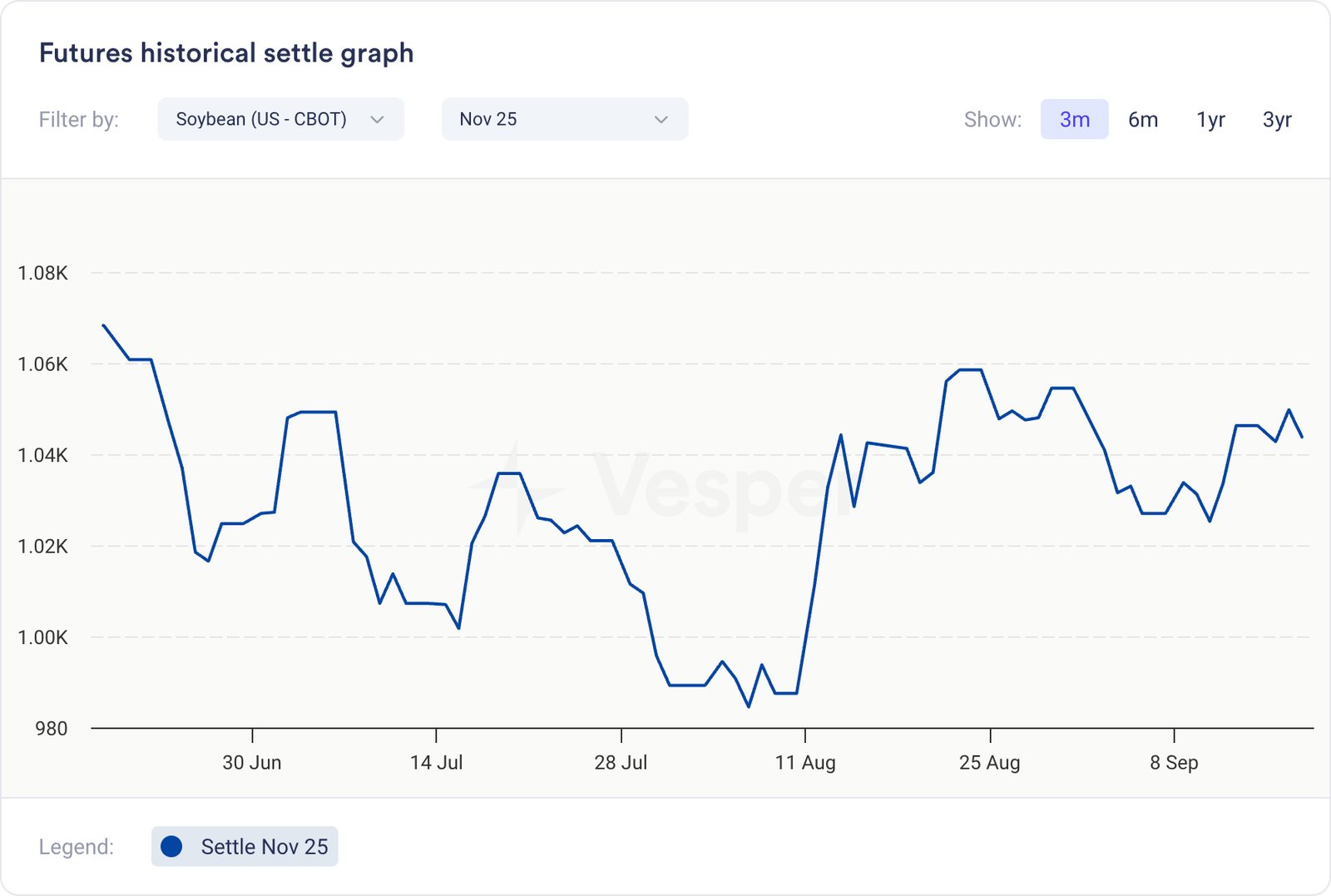Screen dimensions: 1331x896
Task: Click the 1.08K y-axis label
Action: click(43, 273)
